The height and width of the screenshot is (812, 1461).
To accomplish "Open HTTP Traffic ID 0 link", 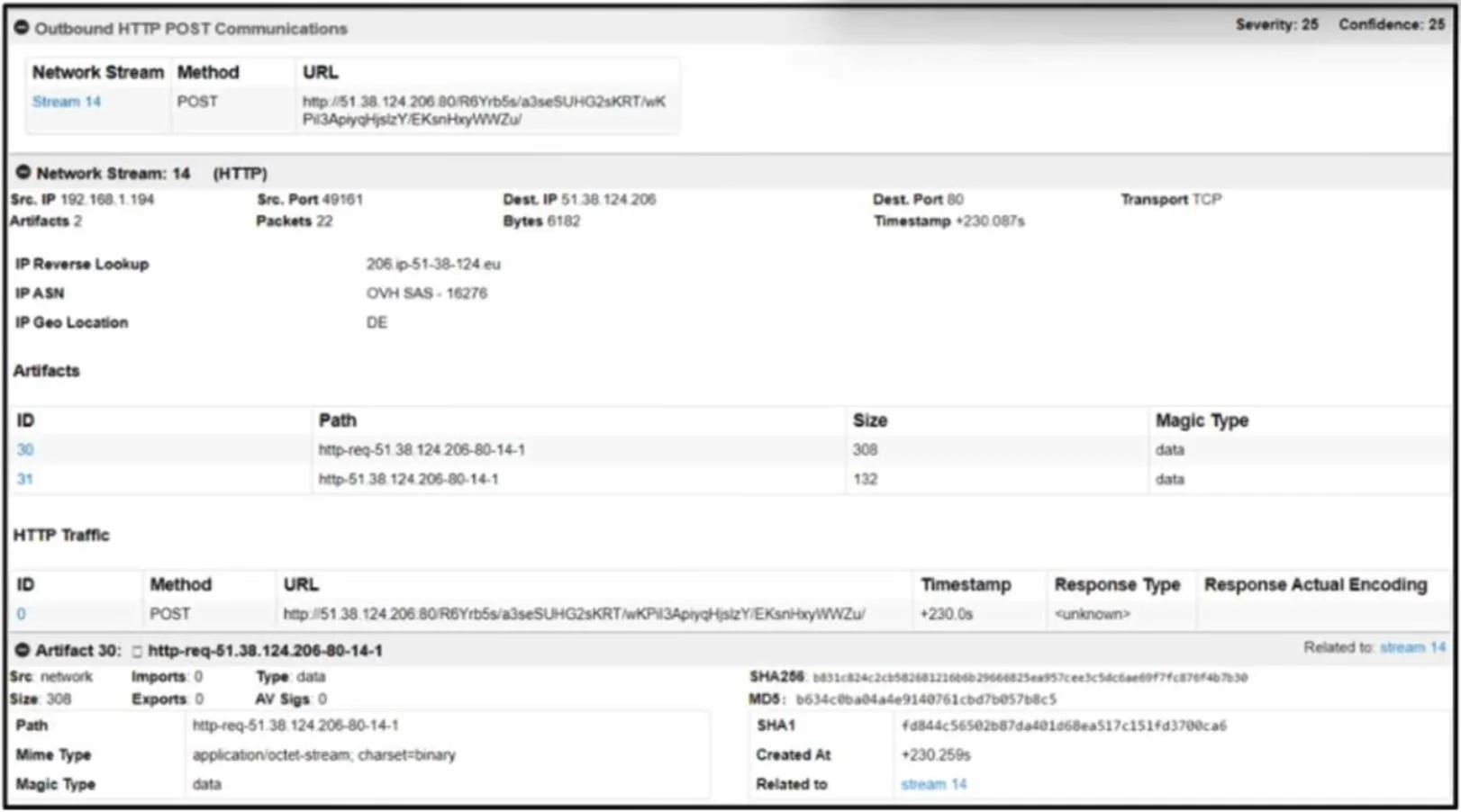I will [21, 614].
